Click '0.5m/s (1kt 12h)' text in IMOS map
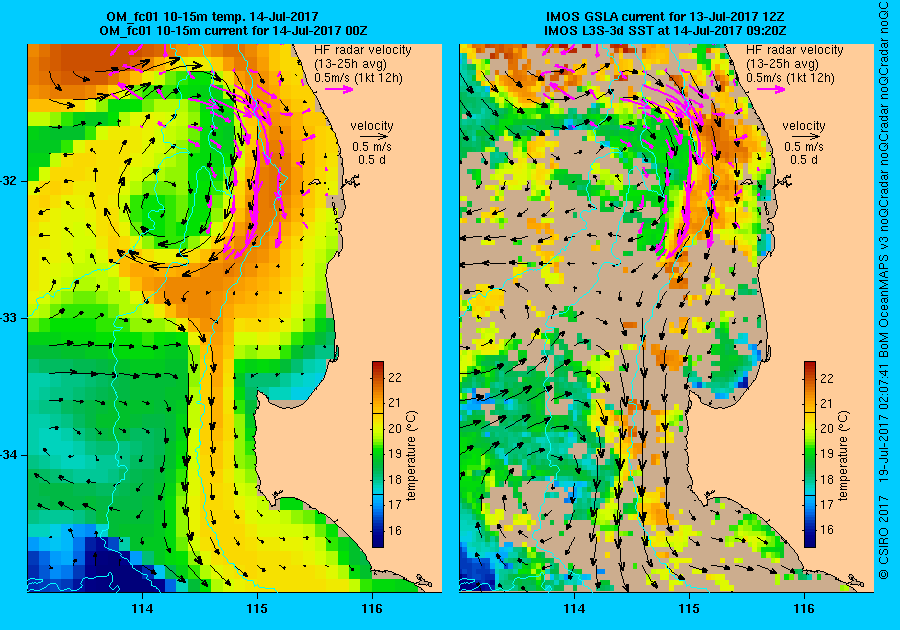Screen dimensions: 900x630 click(790, 78)
